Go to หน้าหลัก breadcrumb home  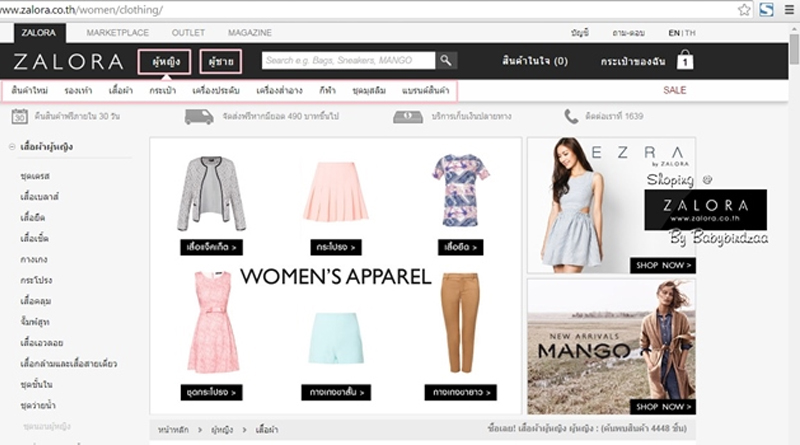tap(173, 430)
